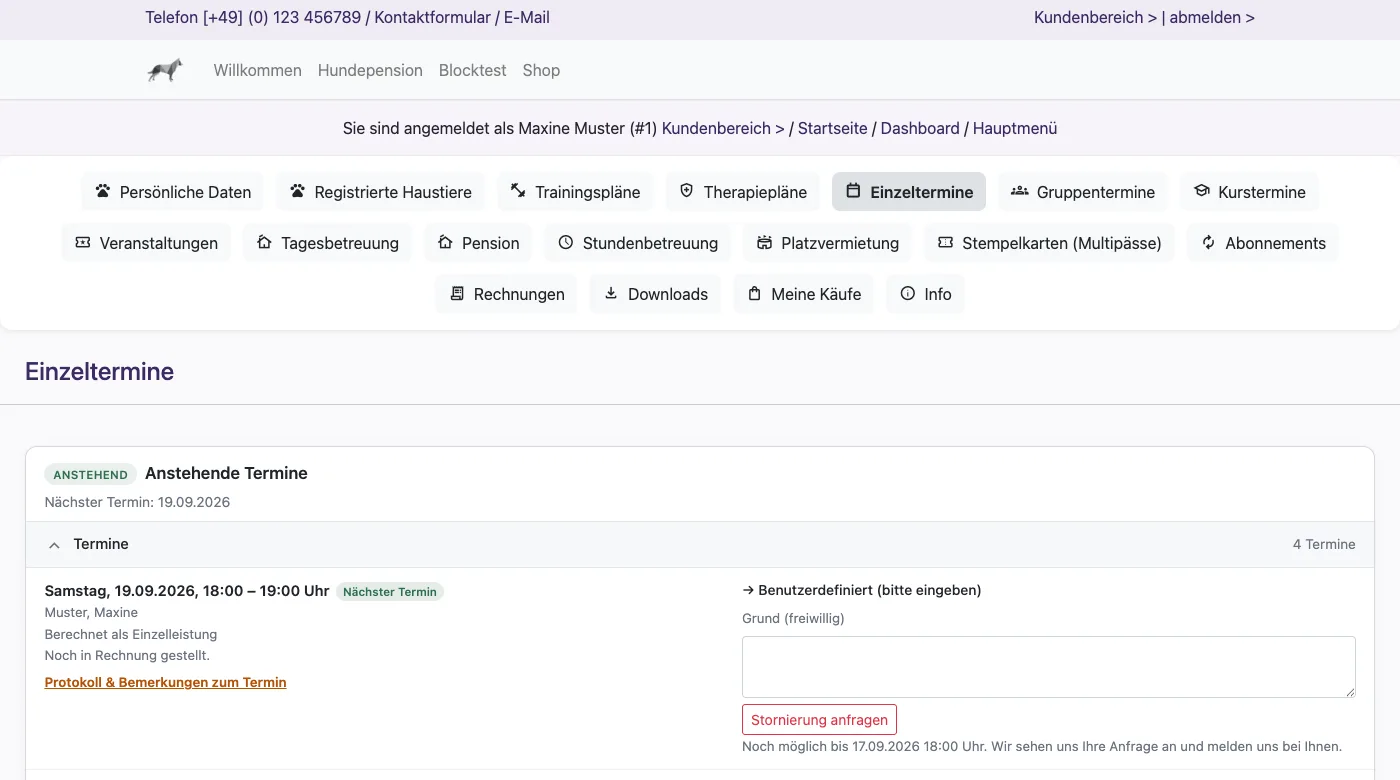Open the Hauptmenü breadcrumb link
Viewport: 1400px width, 780px height.
click(1015, 128)
